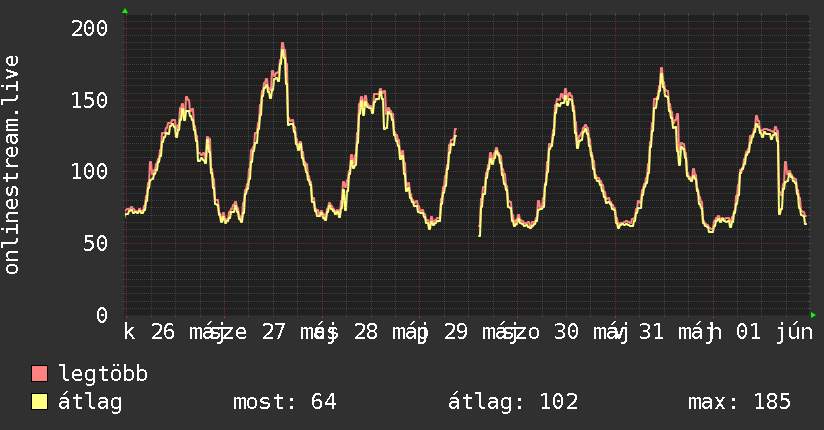The width and height of the screenshot is (824, 430).
Task: Click the 01 date label on x-axis
Action: (748, 332)
